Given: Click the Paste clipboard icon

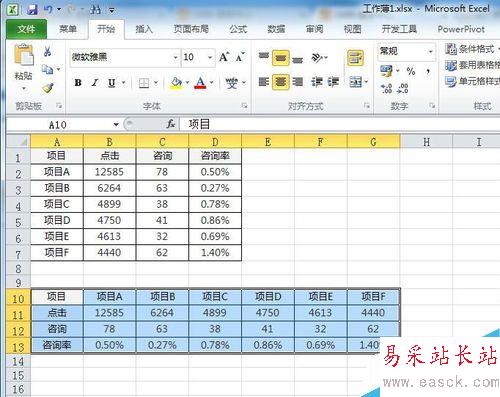Looking at the screenshot, I should click(x=23, y=54).
